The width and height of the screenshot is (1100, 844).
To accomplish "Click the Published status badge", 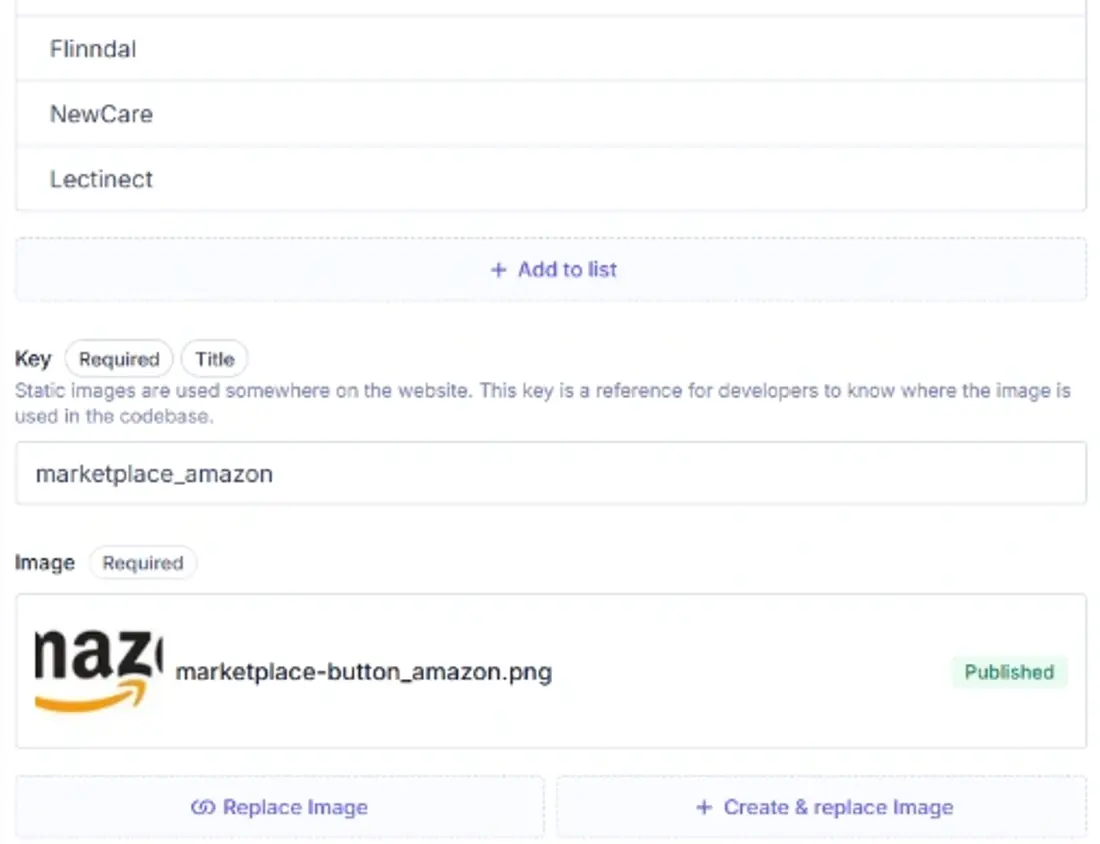I will pos(1009,672).
